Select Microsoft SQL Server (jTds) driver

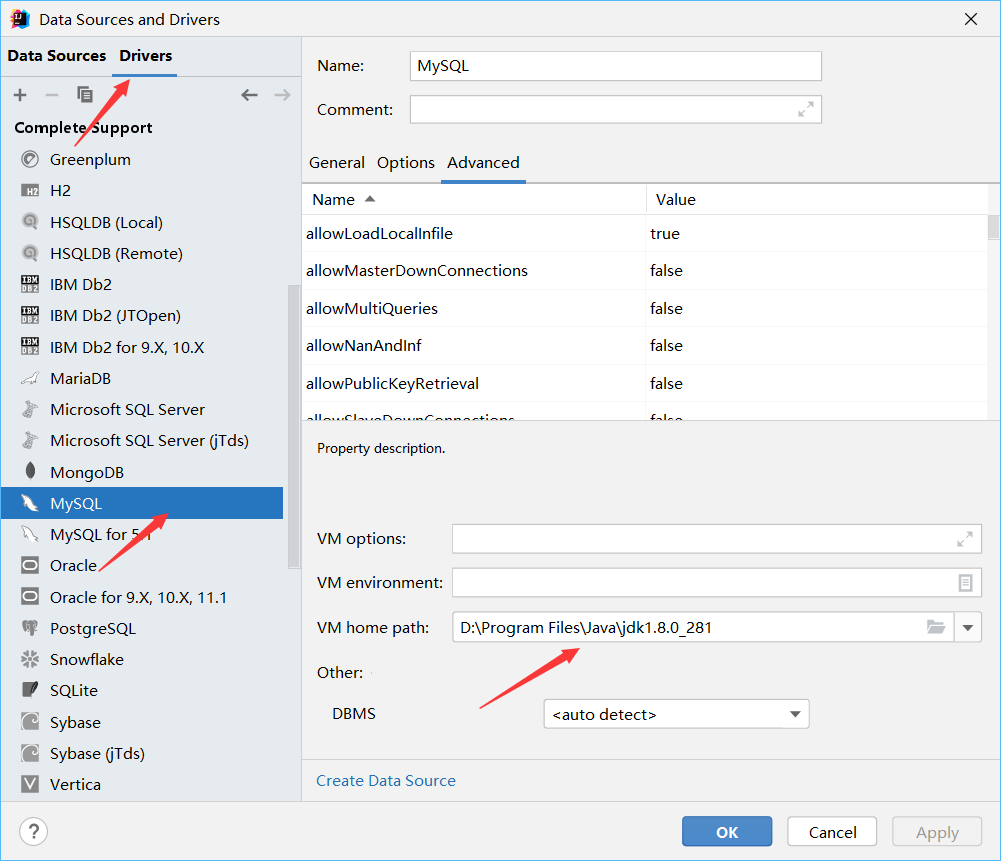(142, 441)
